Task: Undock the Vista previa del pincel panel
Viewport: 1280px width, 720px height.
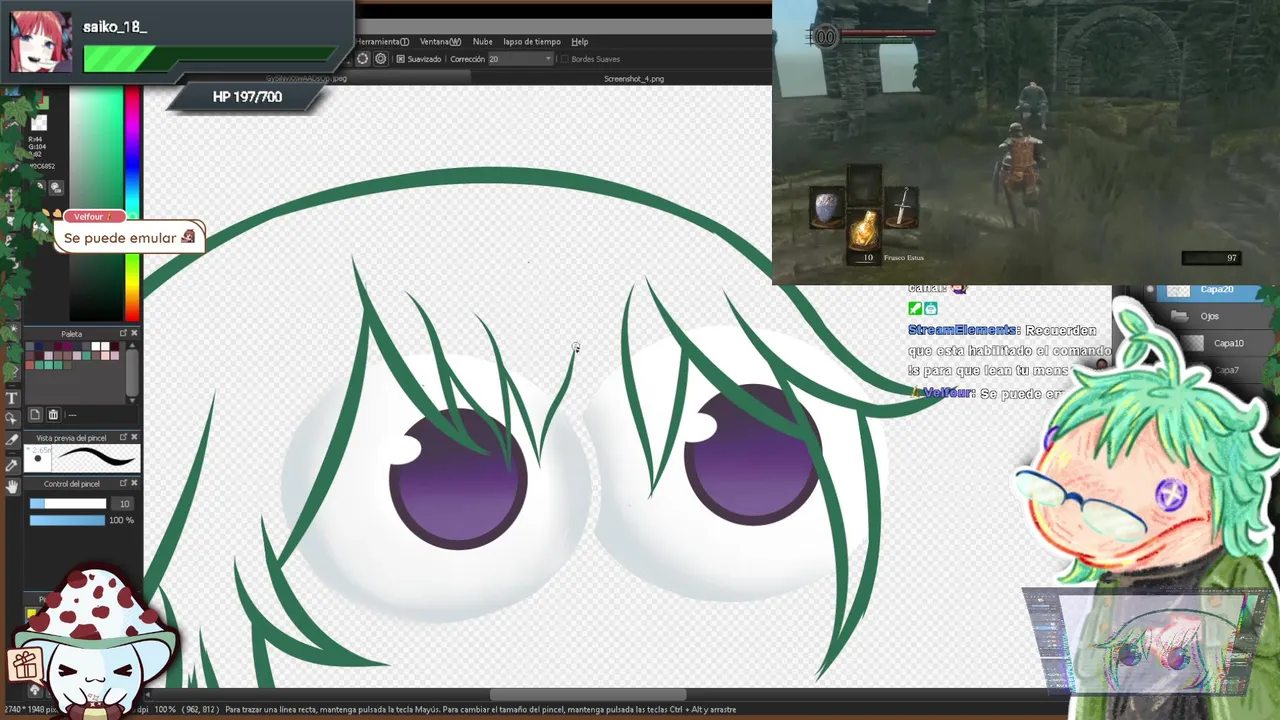Action: pyautogui.click(x=123, y=437)
